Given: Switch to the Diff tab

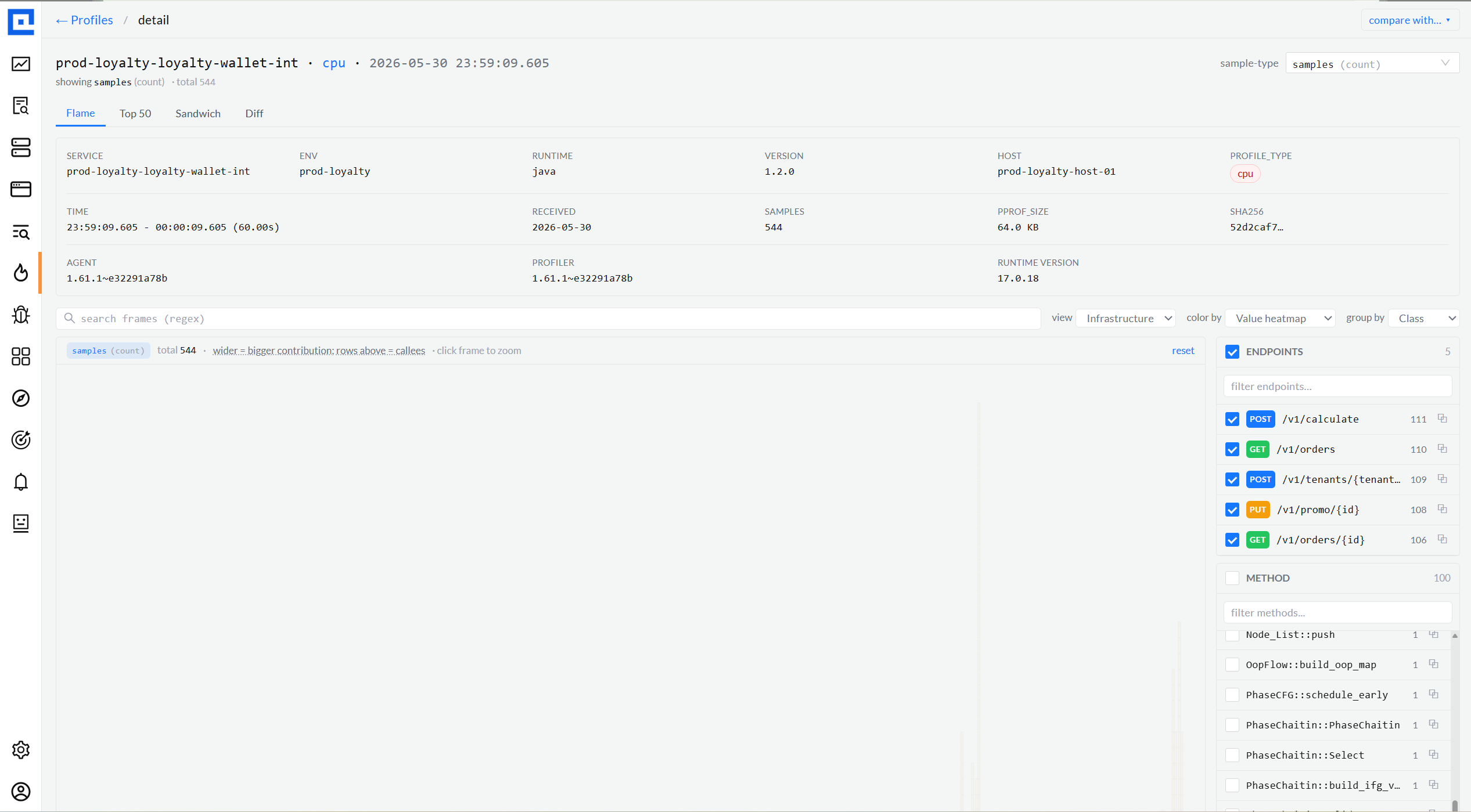Looking at the screenshot, I should 254,113.
